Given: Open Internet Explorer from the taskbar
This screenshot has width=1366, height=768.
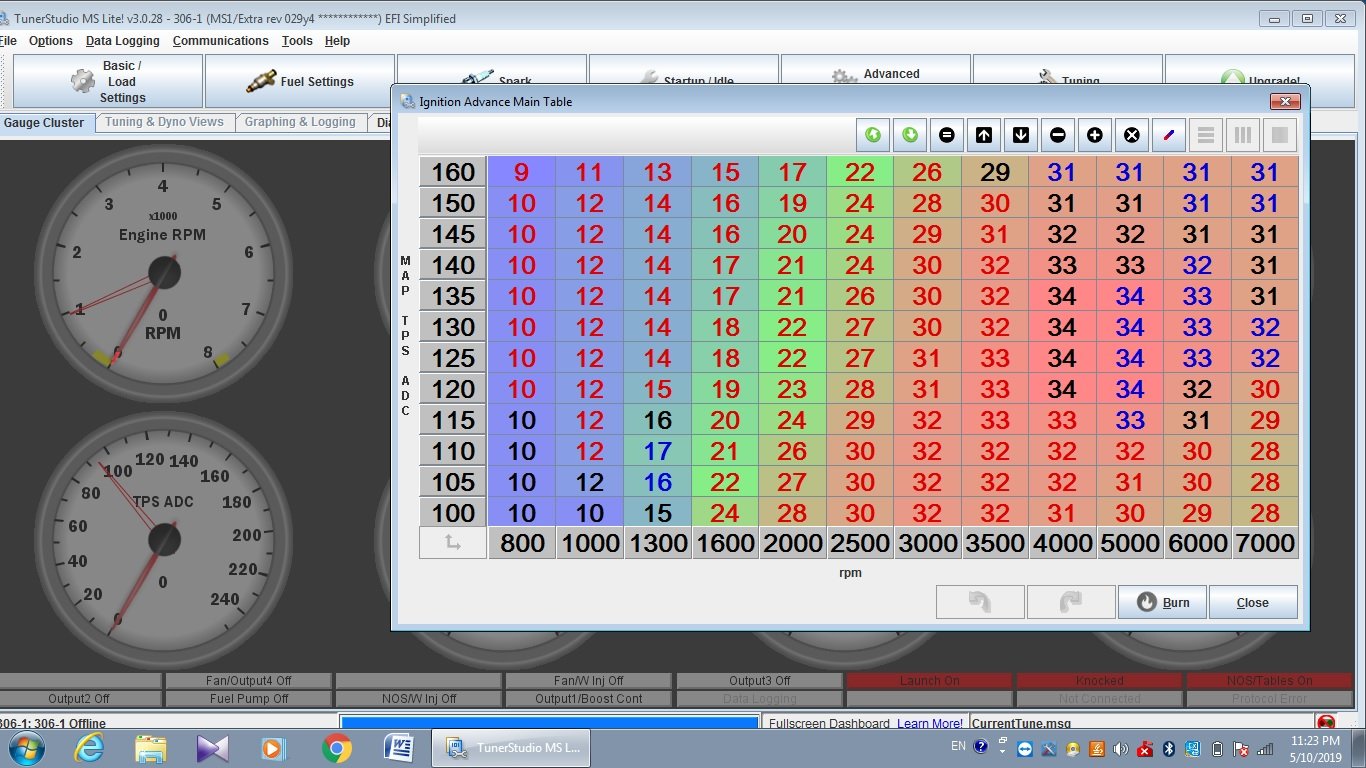Looking at the screenshot, I should click(x=89, y=748).
